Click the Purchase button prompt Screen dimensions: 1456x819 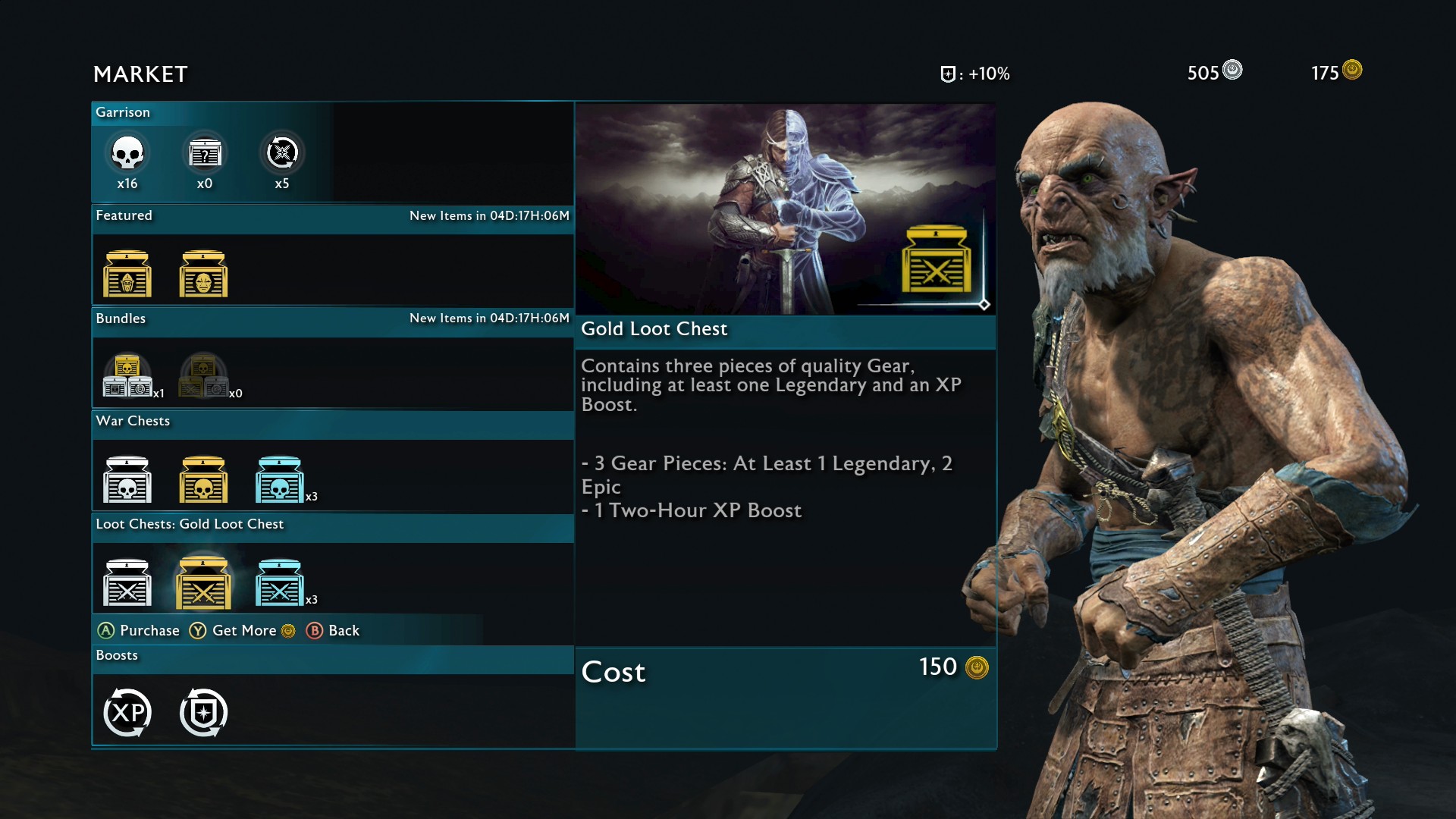point(139,631)
